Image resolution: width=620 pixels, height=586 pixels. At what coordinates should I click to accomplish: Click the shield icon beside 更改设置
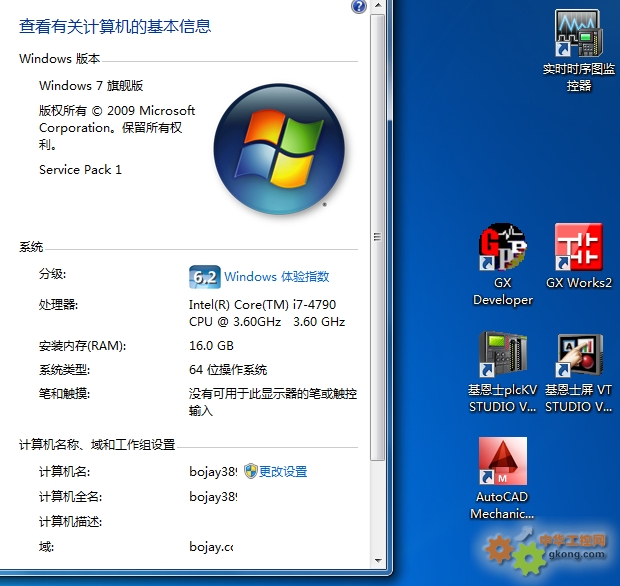coord(251,471)
